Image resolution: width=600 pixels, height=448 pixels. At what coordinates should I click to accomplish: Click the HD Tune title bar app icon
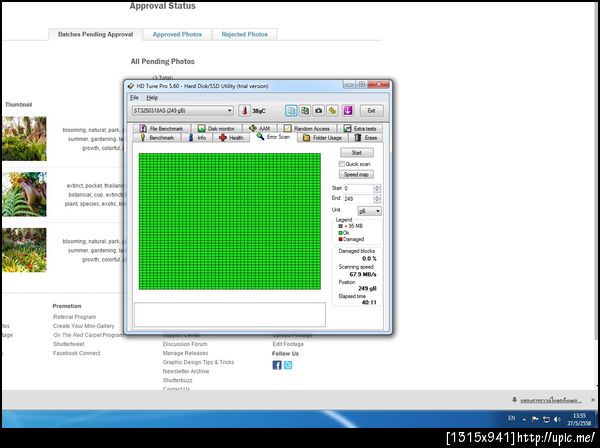pos(130,86)
